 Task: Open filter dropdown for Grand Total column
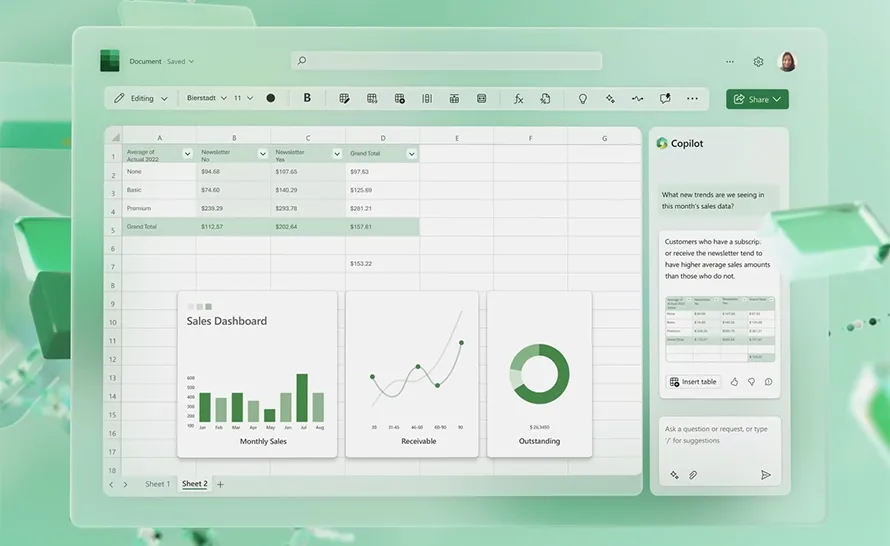coord(412,154)
